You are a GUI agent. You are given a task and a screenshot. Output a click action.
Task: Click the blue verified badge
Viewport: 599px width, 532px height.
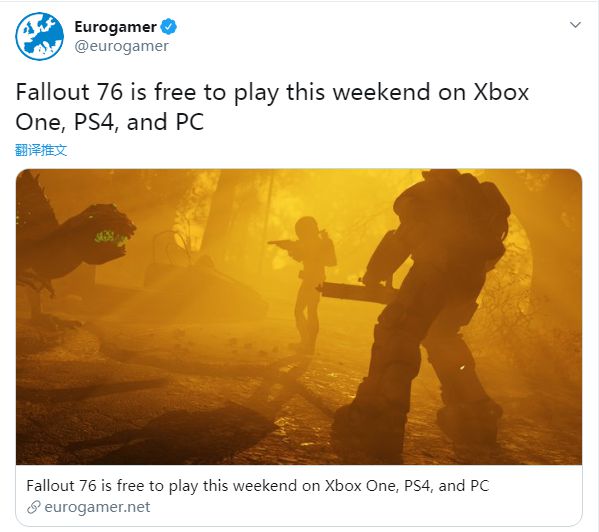(169, 27)
